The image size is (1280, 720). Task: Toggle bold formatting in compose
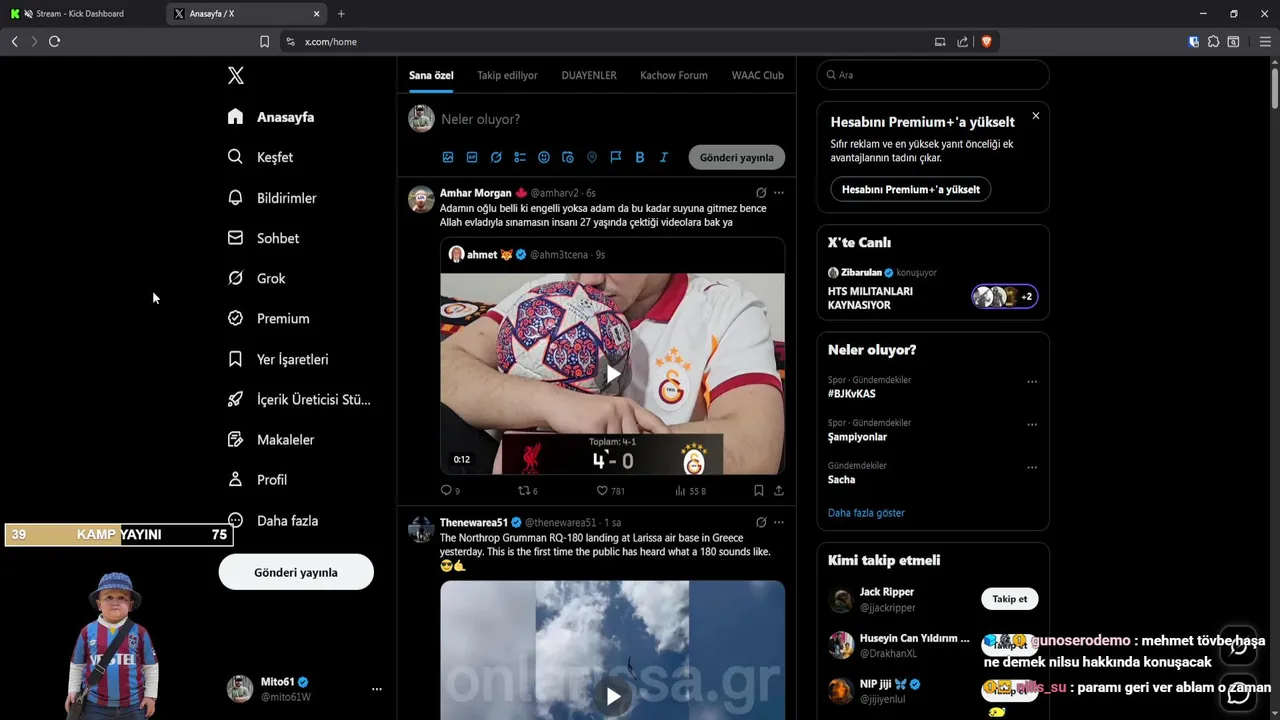tap(640, 157)
